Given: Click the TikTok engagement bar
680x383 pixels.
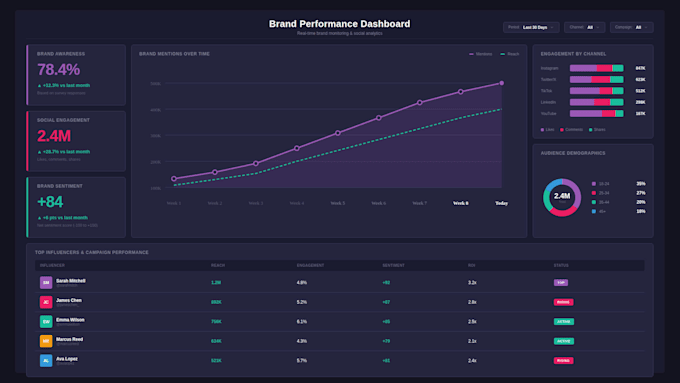Looking at the screenshot, I should tap(596, 91).
